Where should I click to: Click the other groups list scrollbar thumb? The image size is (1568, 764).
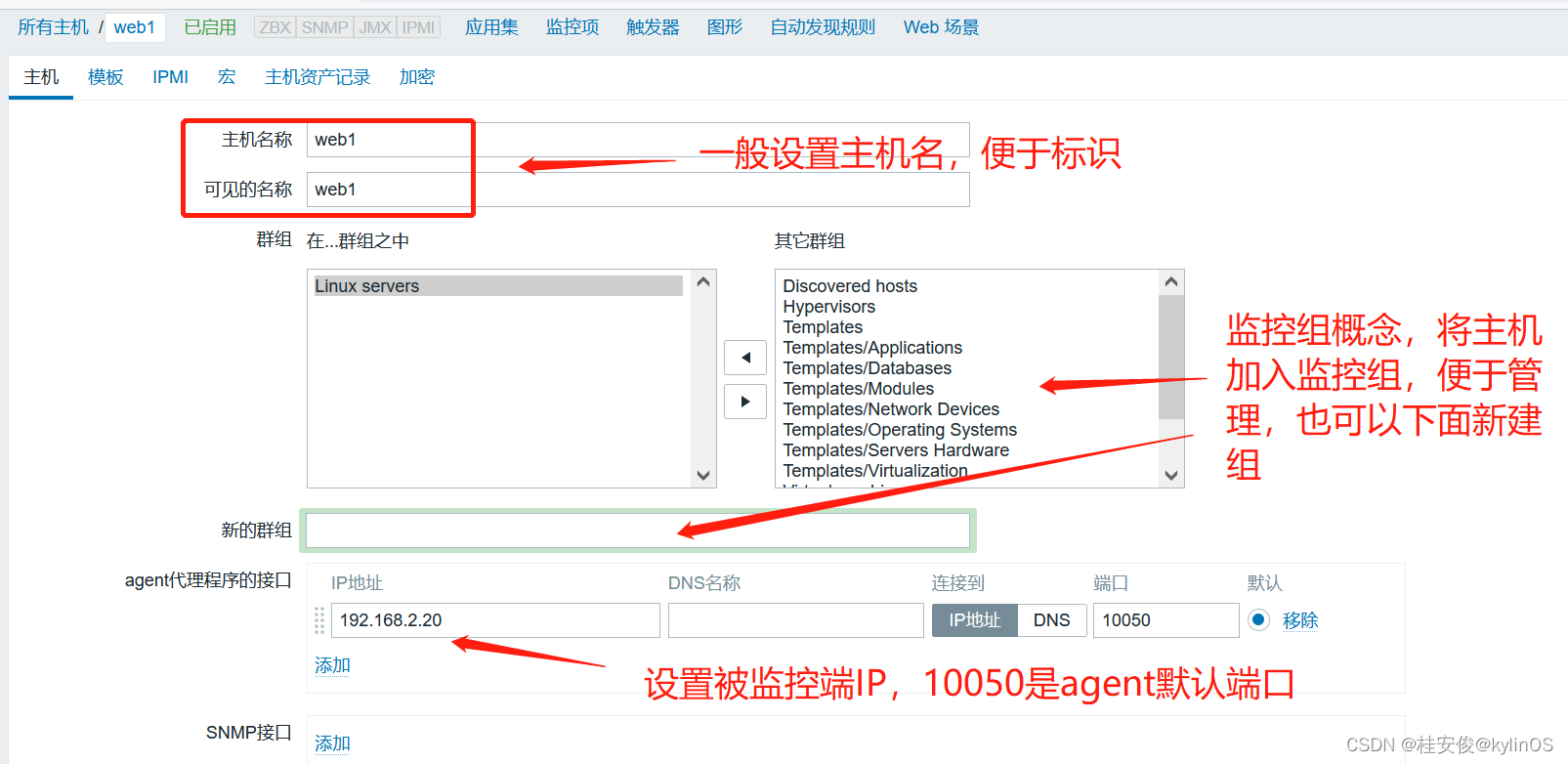coord(1171,356)
